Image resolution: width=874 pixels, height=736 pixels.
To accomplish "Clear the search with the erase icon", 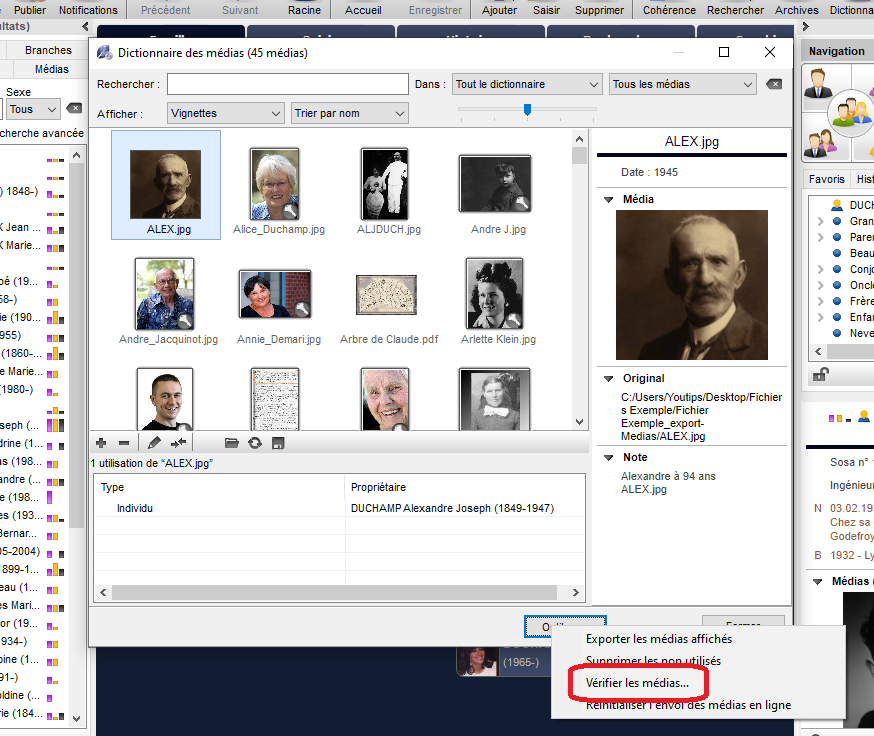I will [773, 85].
